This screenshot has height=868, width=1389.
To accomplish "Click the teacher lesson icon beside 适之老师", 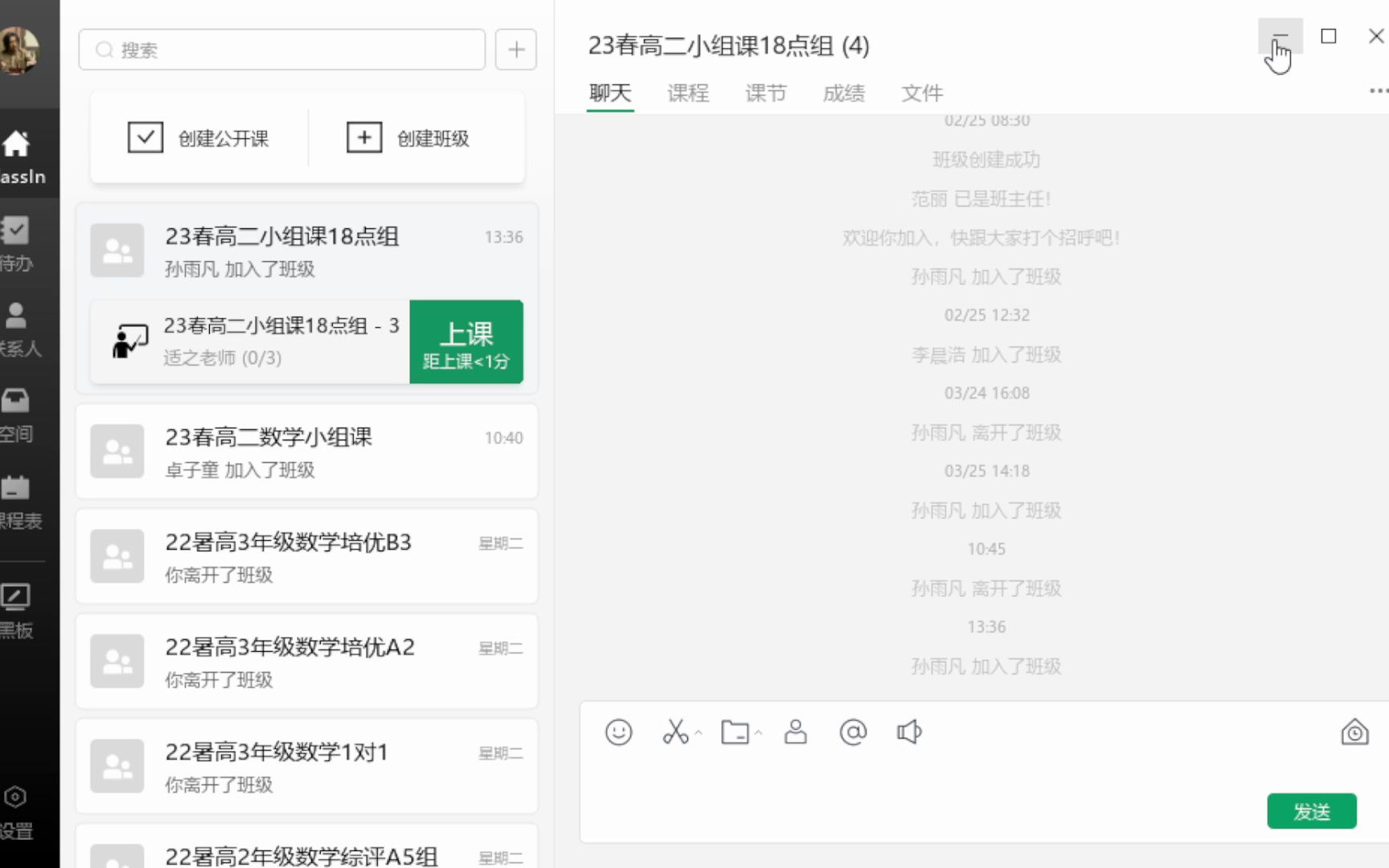I will (130, 342).
